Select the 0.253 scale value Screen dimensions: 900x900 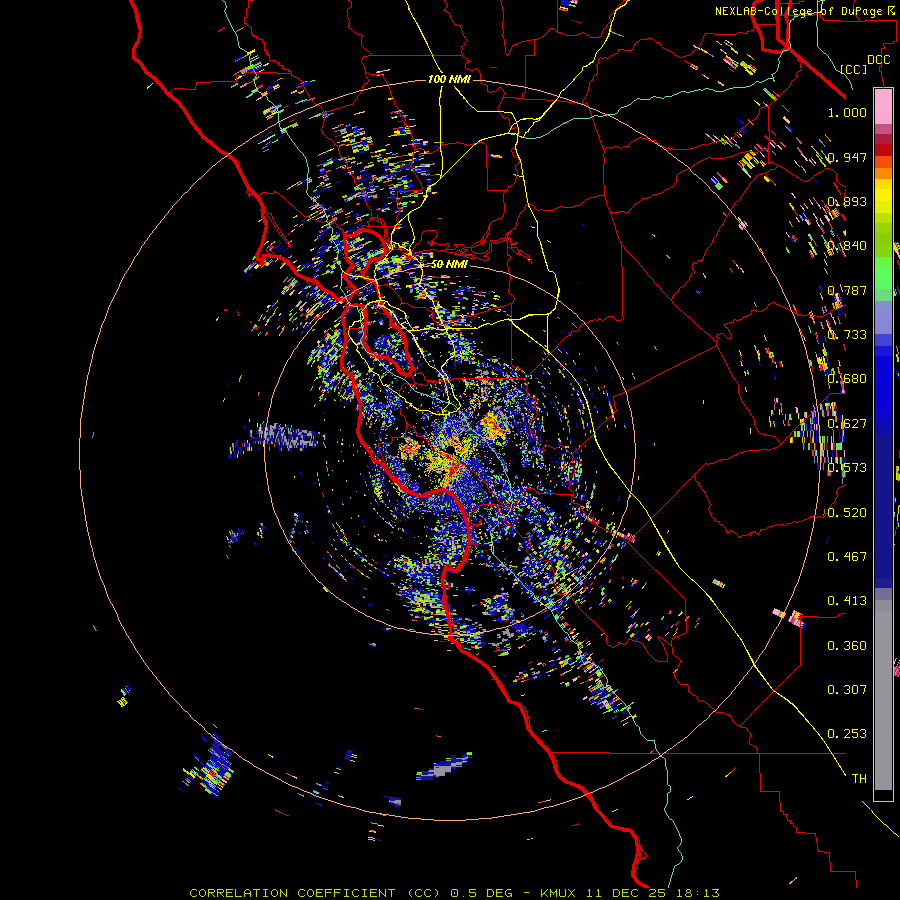click(x=847, y=734)
